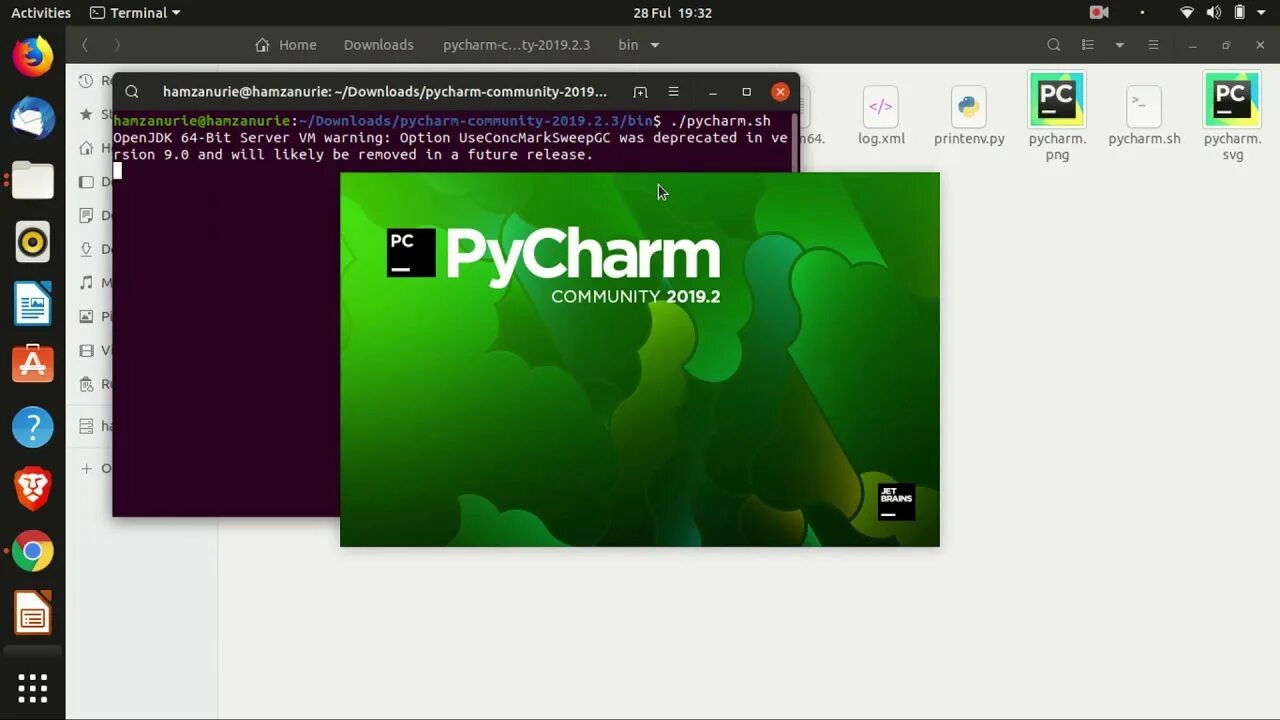The height and width of the screenshot is (720, 1280).
Task: Open the text editor icon in the dock
Action: point(32,613)
